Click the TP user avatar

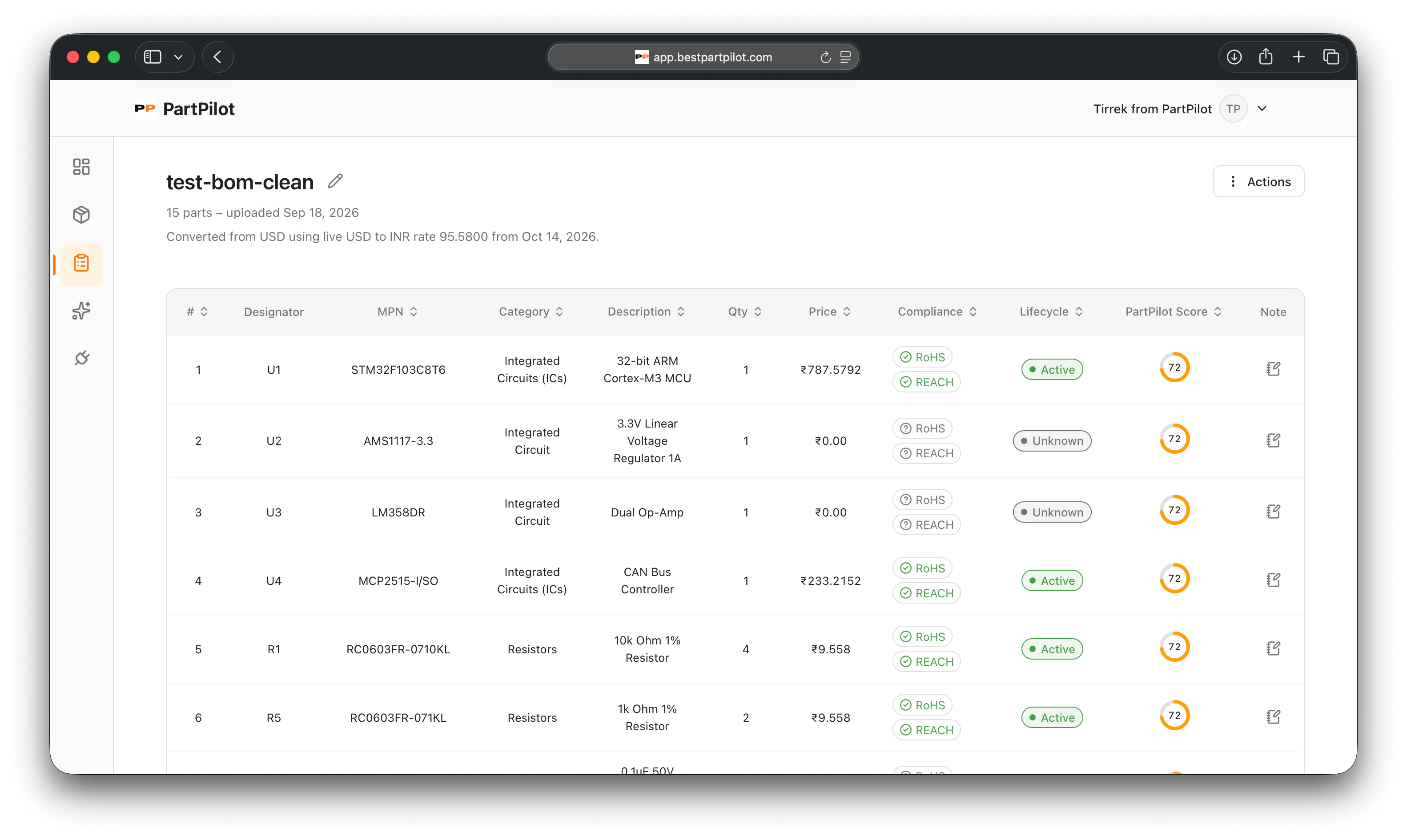[1233, 109]
